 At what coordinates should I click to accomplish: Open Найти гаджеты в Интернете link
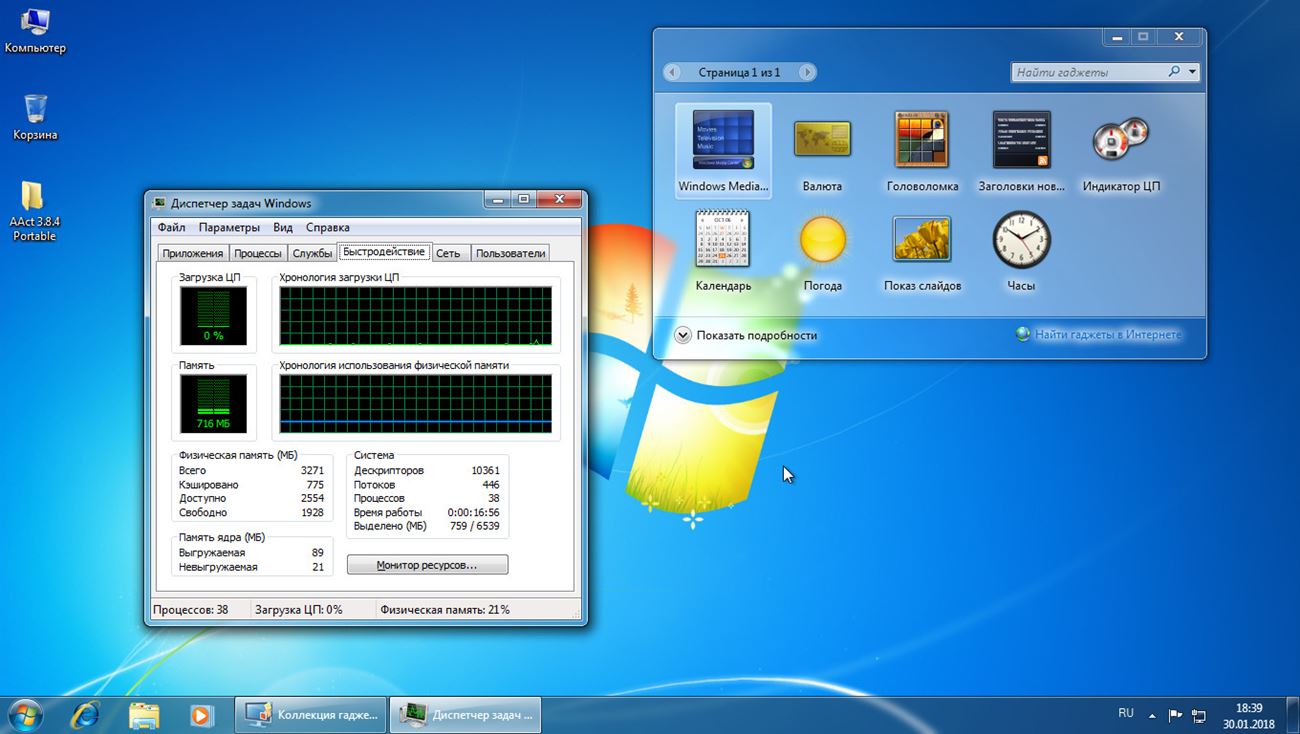pyautogui.click(x=1107, y=335)
